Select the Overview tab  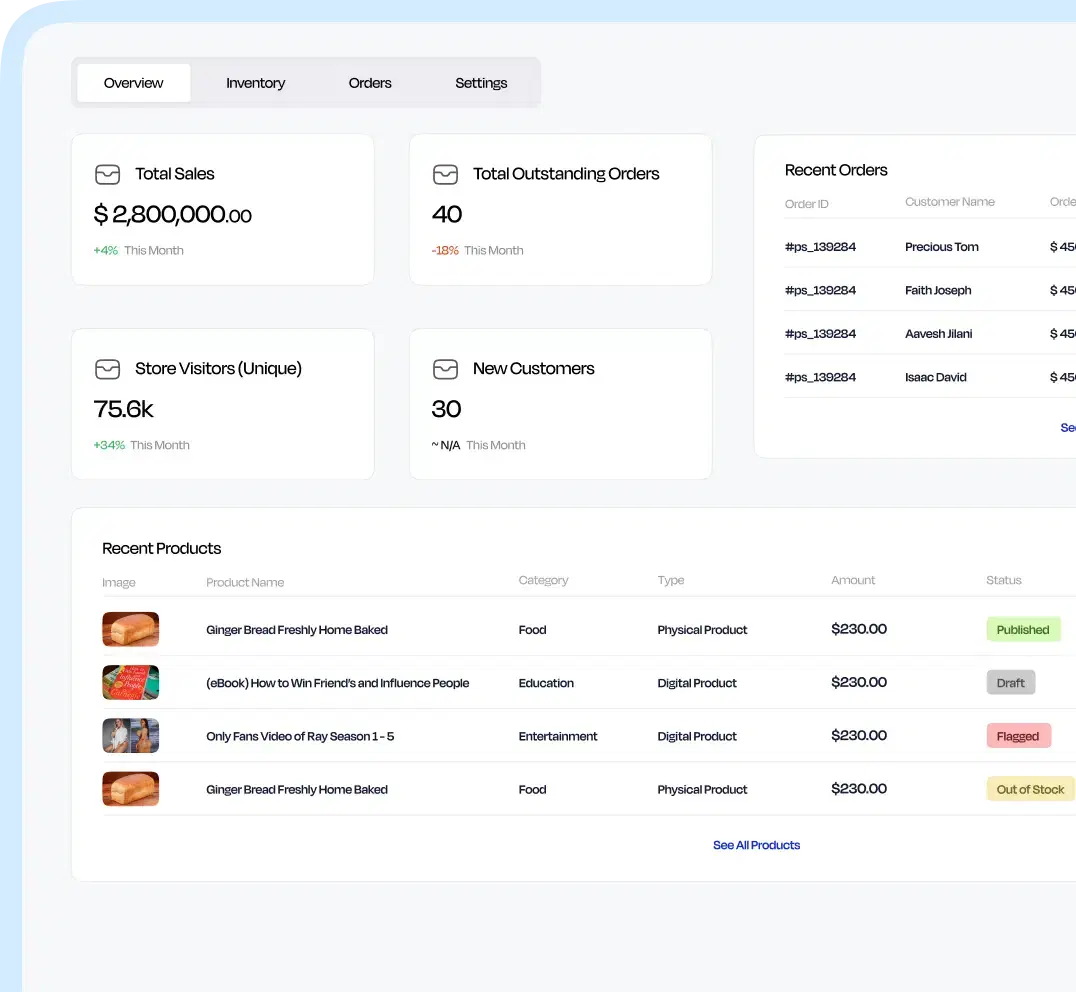tap(133, 83)
